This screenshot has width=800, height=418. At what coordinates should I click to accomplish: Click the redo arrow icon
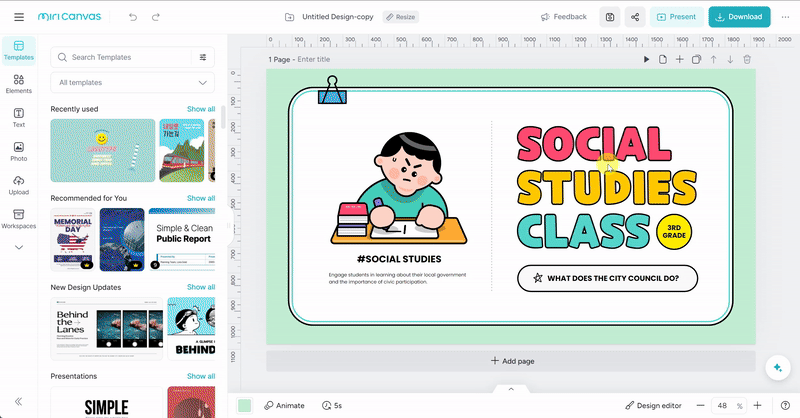[156, 17]
